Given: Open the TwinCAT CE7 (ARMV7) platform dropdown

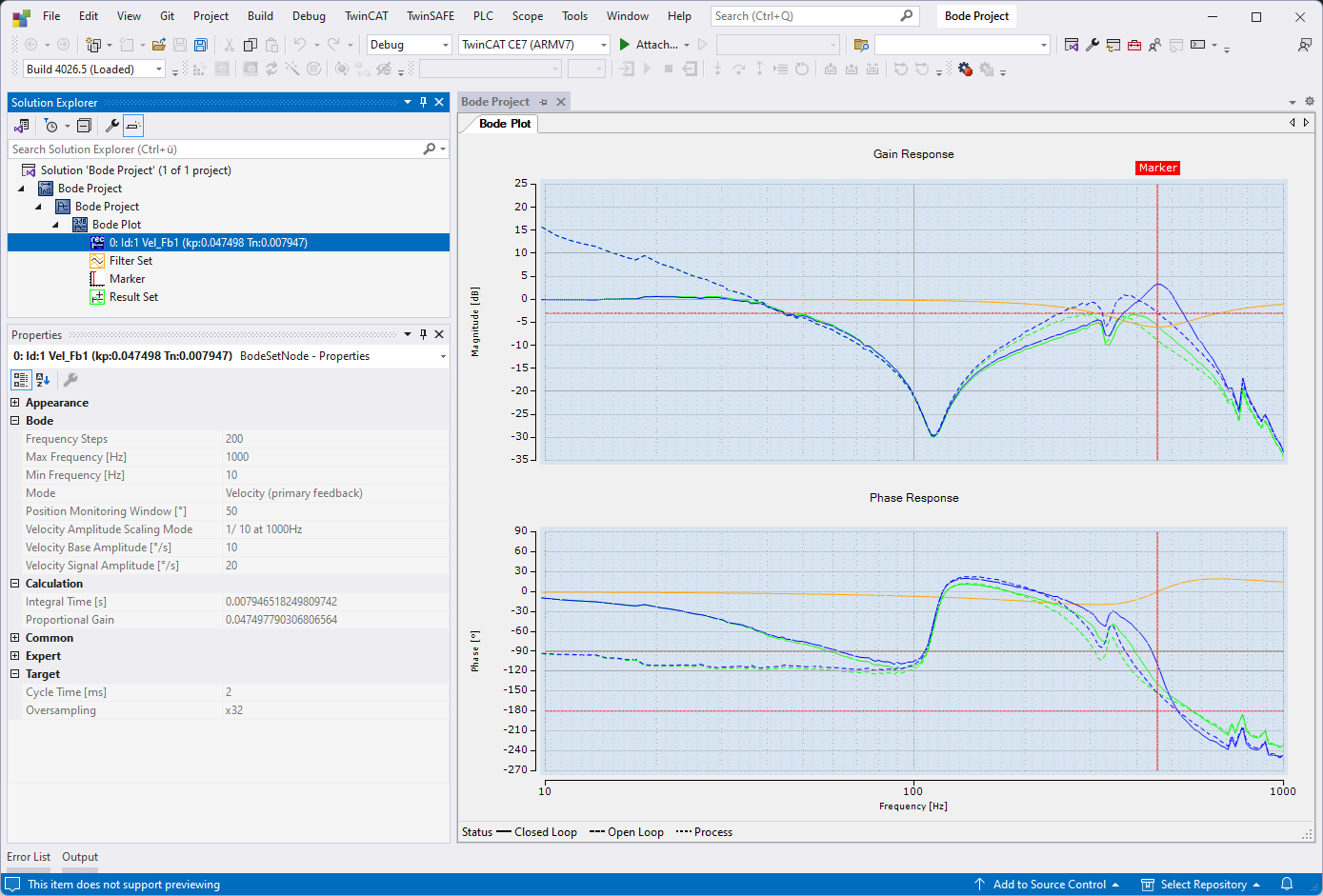Looking at the screenshot, I should (604, 45).
